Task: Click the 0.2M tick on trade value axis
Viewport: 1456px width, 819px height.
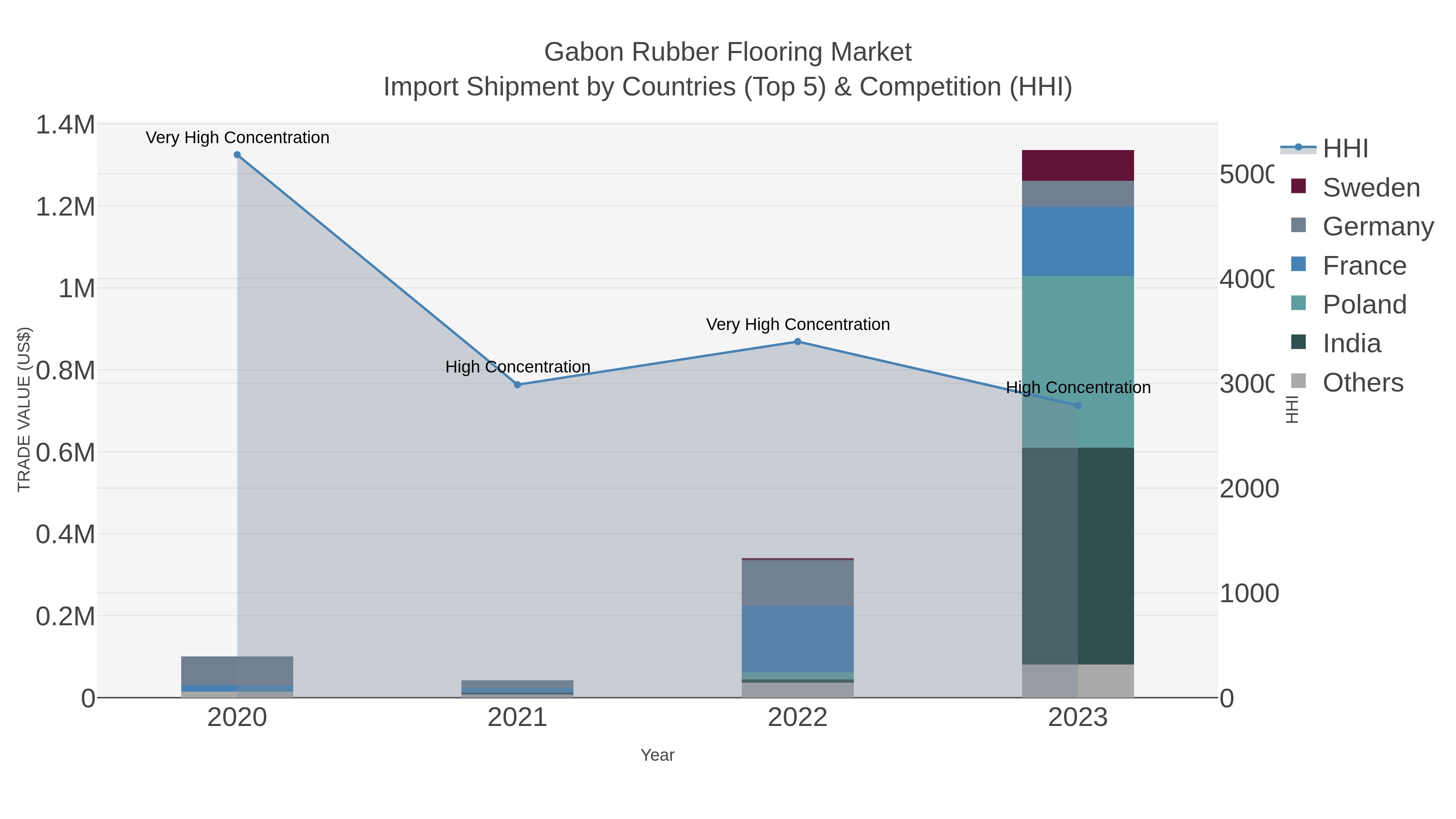Action: (66, 616)
